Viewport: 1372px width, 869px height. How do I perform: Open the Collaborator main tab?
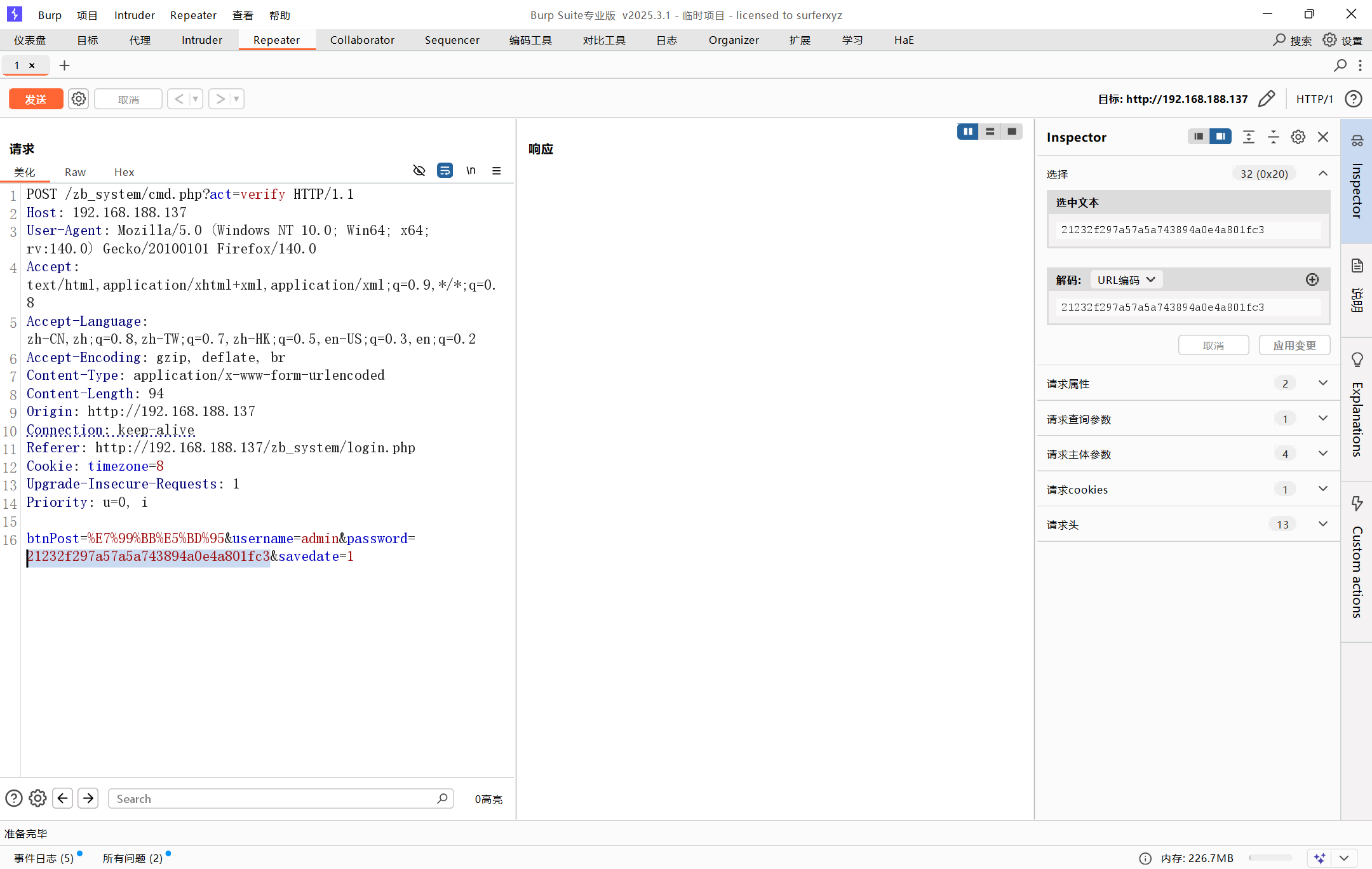point(362,40)
